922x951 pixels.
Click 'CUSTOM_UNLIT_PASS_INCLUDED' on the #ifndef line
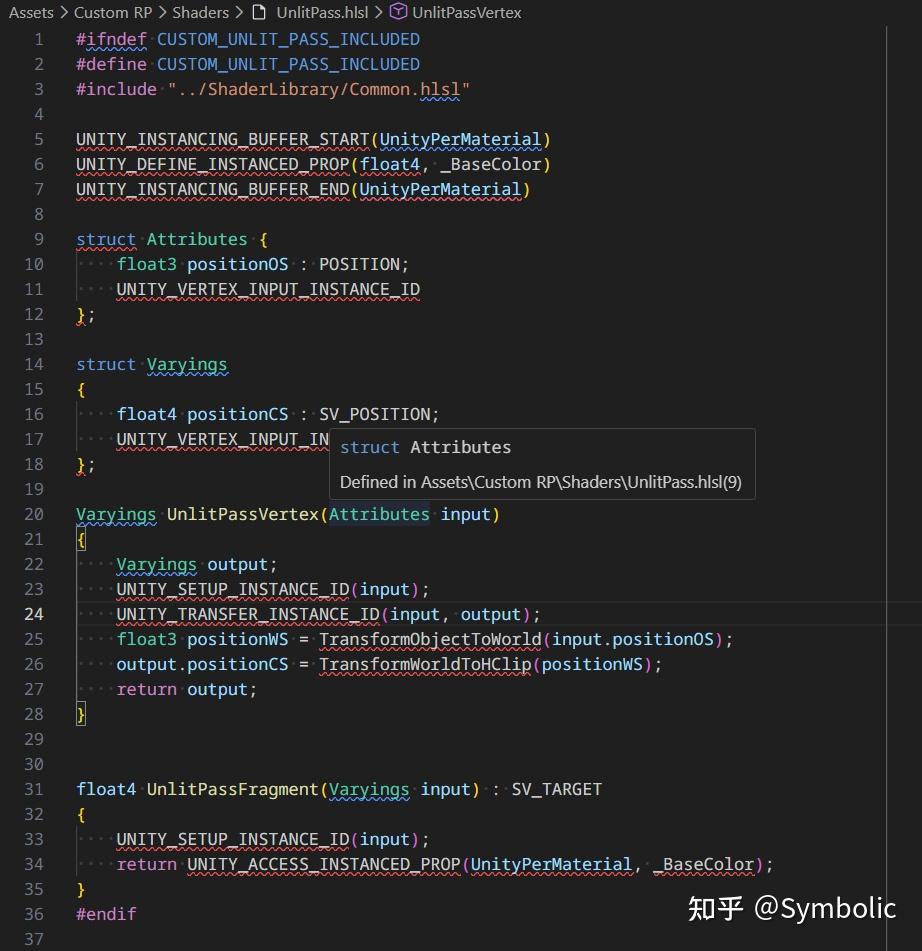288,39
